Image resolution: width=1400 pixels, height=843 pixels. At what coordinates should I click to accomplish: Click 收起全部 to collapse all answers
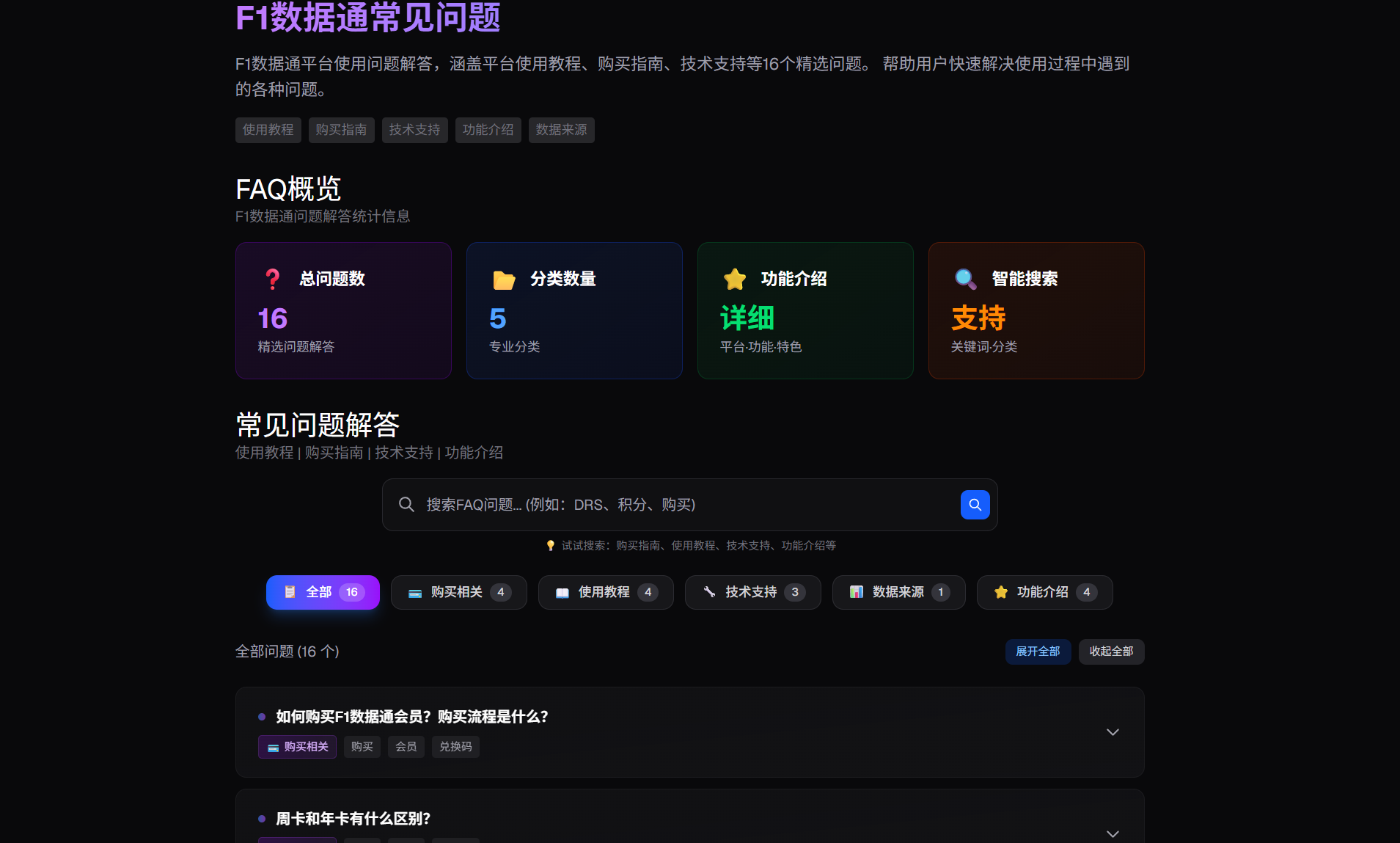1110,652
